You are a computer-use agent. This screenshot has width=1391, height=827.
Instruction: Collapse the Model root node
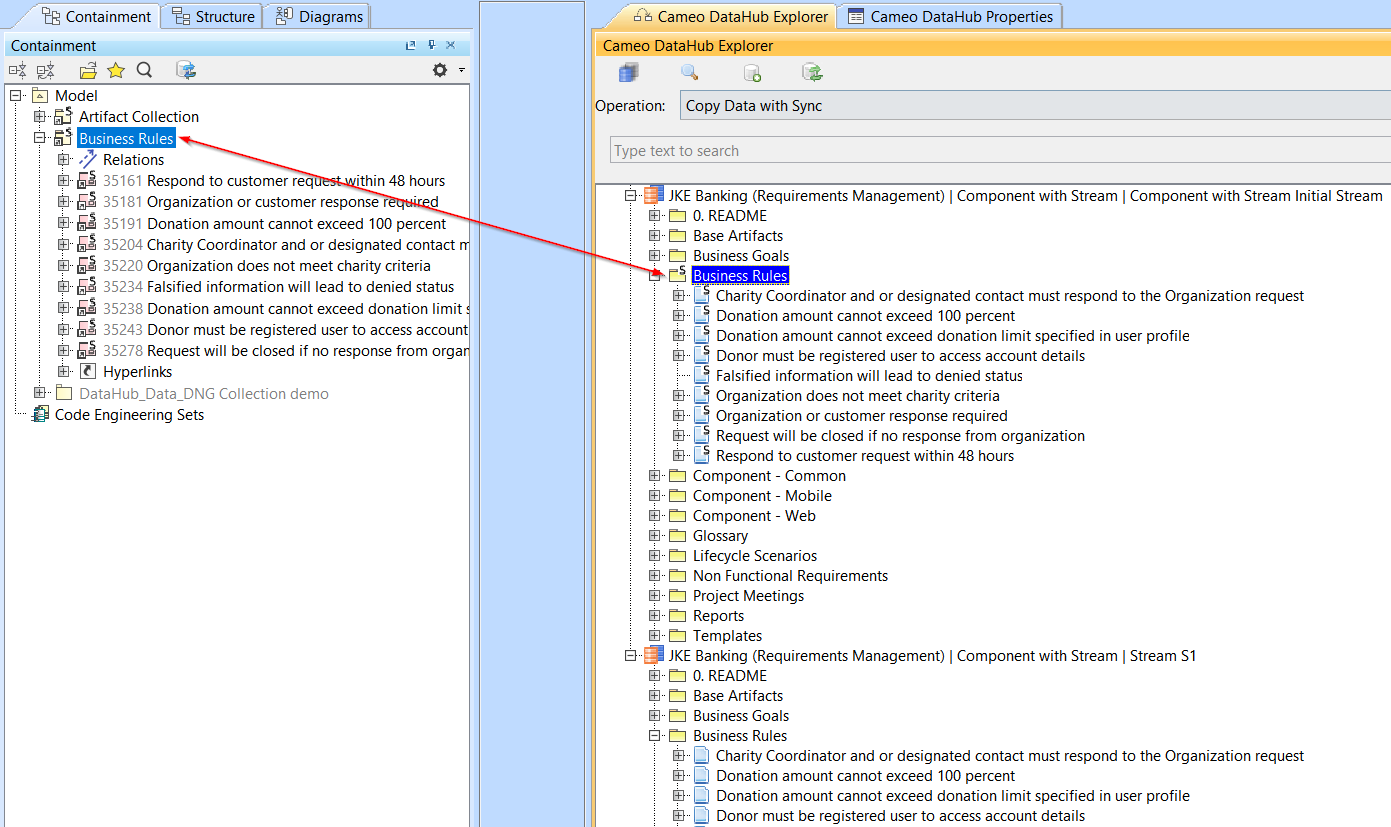point(16,96)
